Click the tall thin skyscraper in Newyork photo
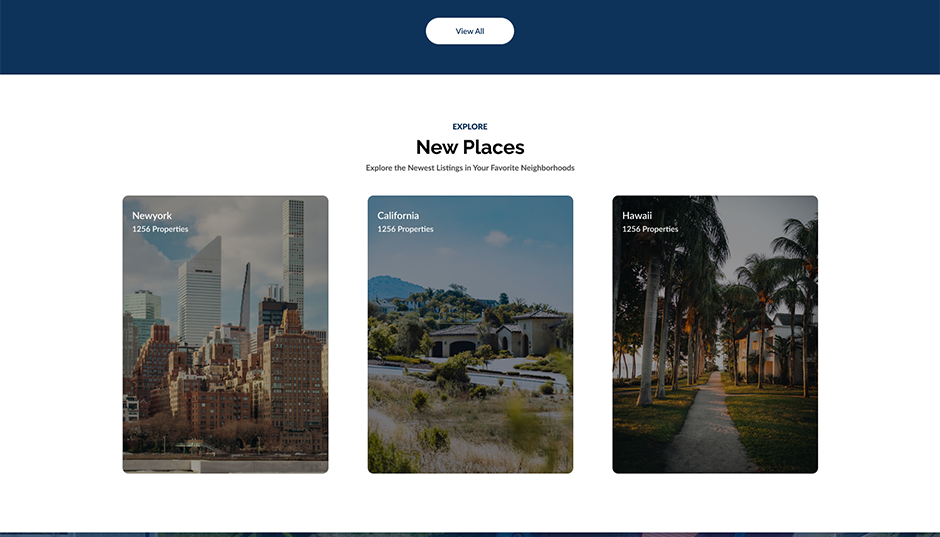The width and height of the screenshot is (940, 537). (x=292, y=250)
